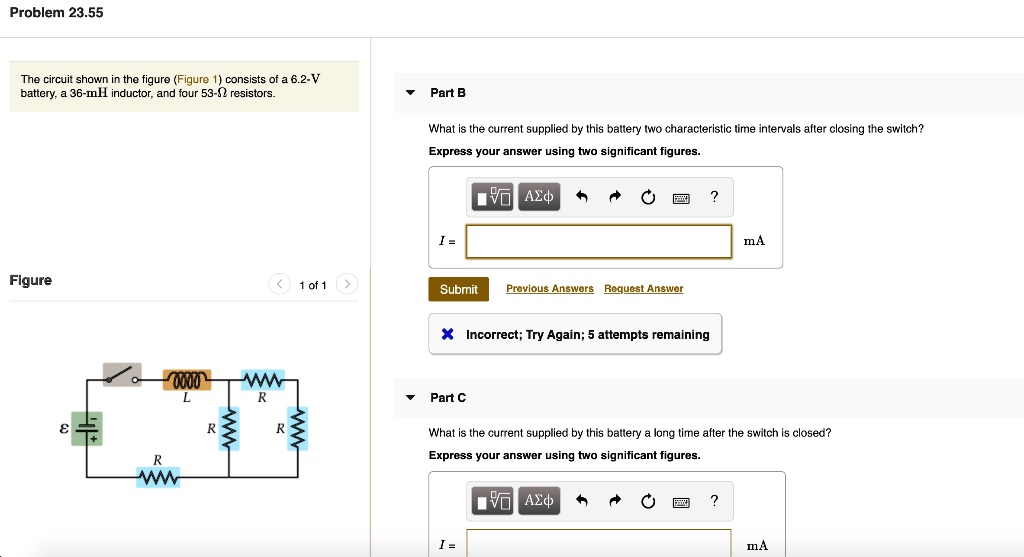The image size is (1024, 557).
Task: Open math template tool in Part C toolbar
Action: [x=492, y=501]
